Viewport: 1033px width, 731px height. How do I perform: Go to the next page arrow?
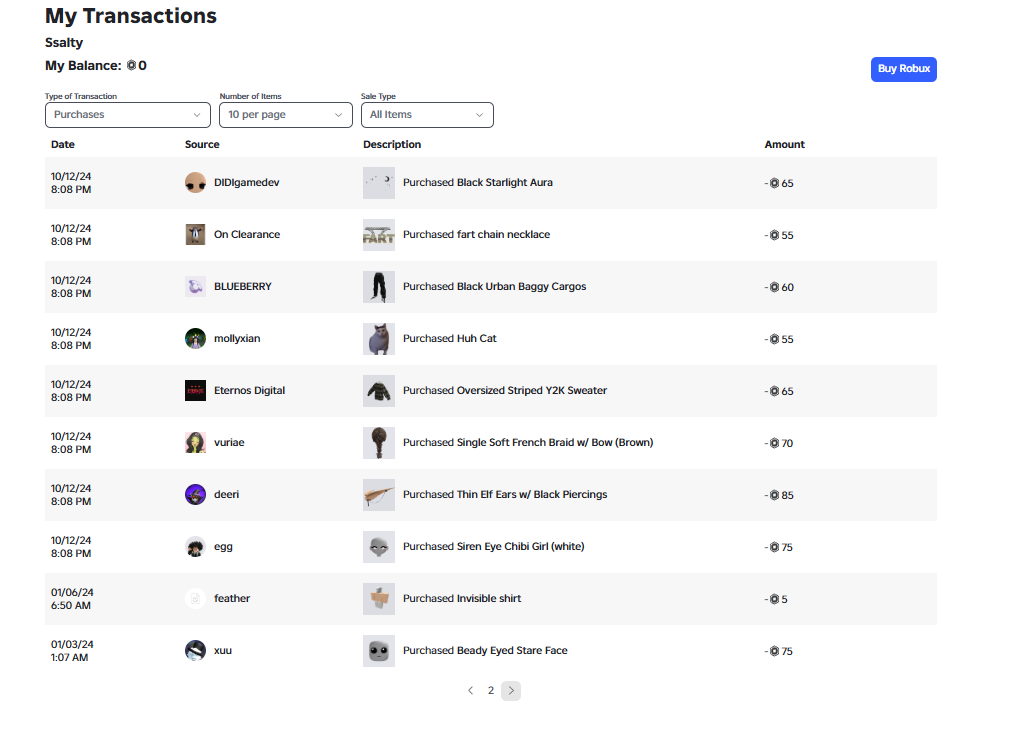(511, 691)
